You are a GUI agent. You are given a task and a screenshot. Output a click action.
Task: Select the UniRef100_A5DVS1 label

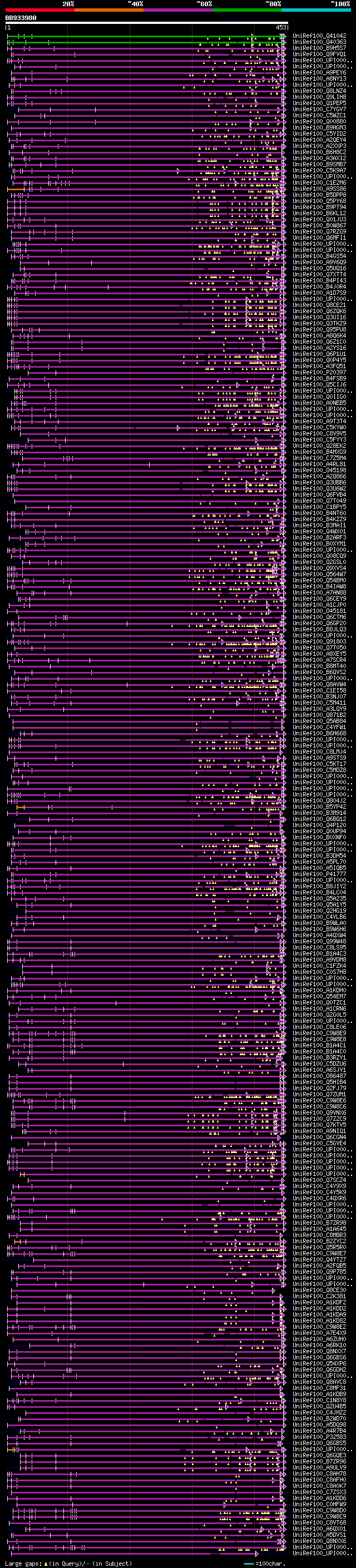click(x=319, y=1535)
